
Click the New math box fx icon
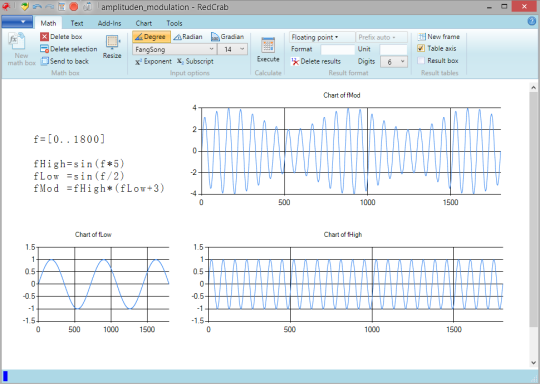tap(17, 41)
